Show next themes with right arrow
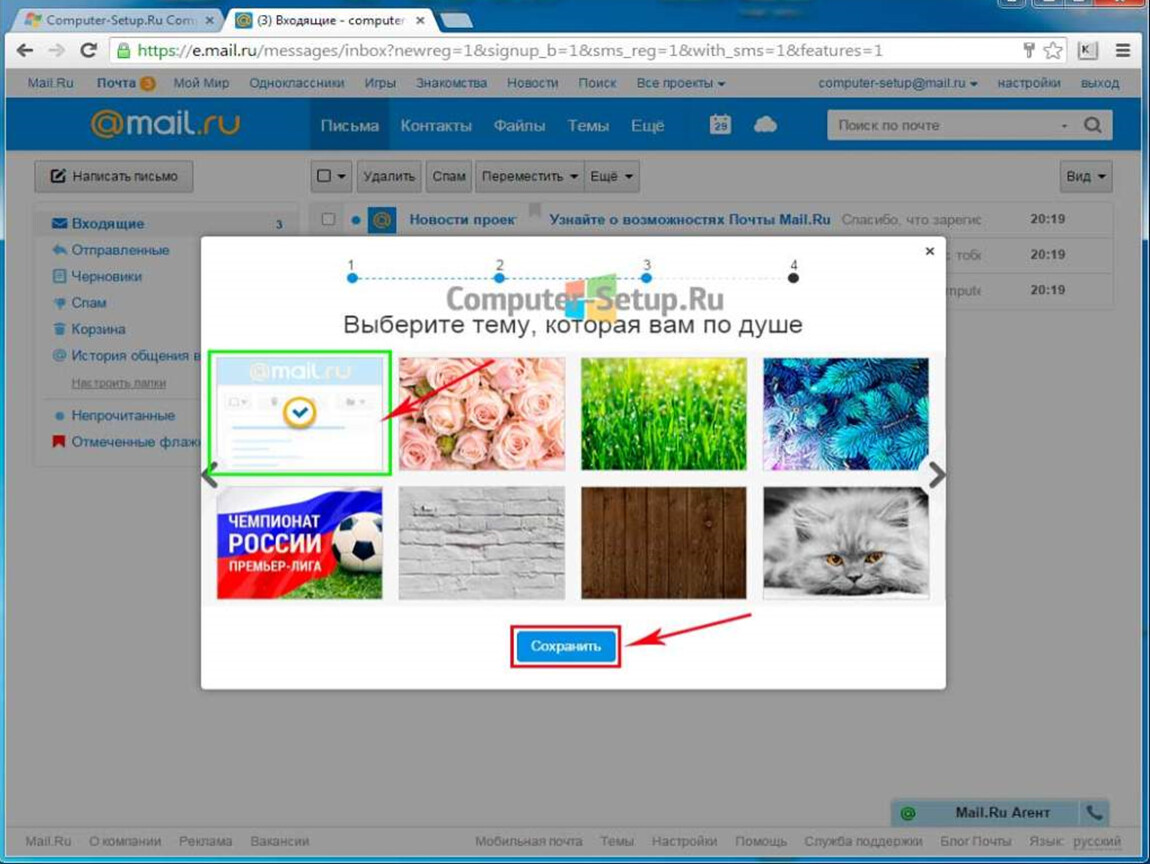 point(937,475)
